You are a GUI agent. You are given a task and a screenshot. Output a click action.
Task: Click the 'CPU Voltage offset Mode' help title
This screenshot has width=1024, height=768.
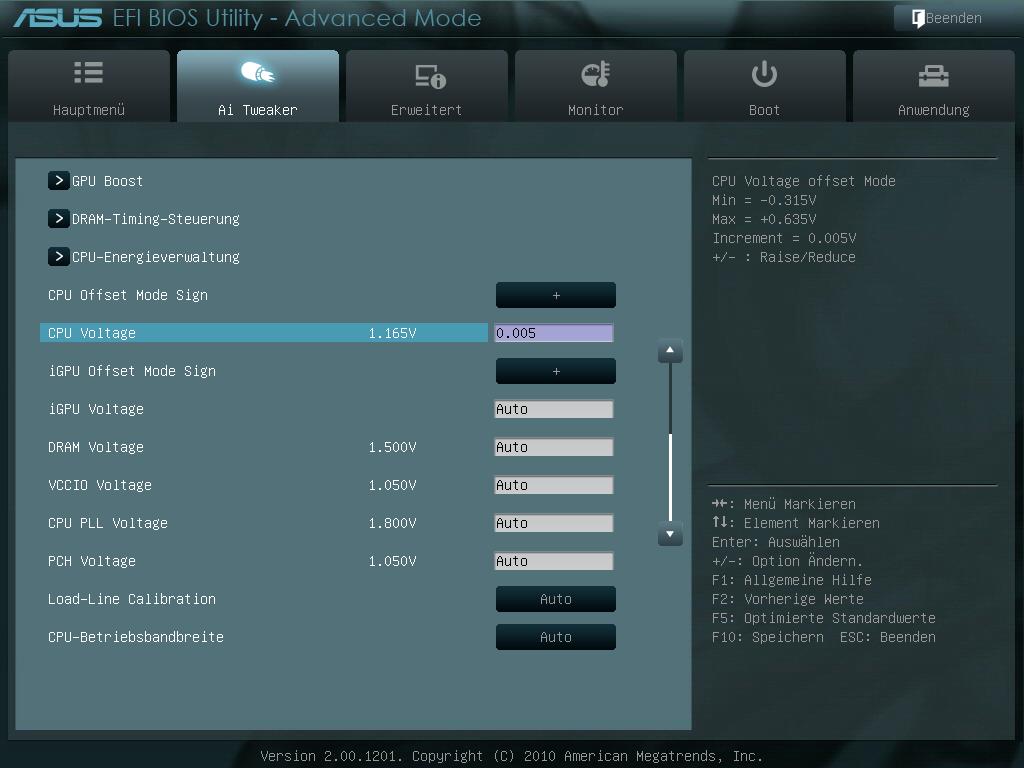point(804,181)
